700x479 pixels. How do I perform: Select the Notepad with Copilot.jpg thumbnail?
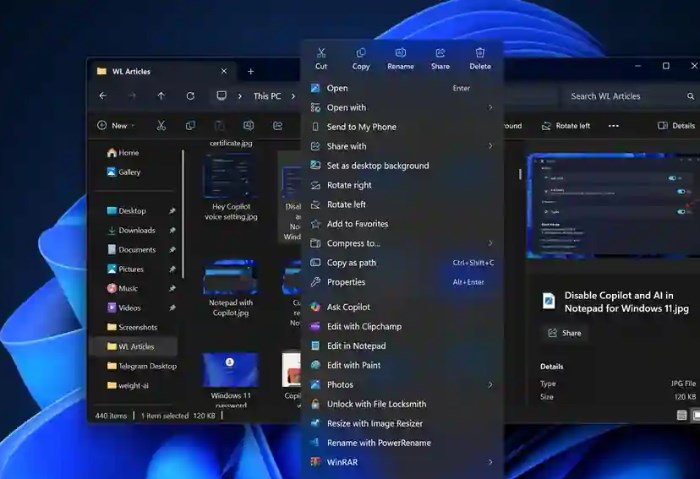tap(230, 278)
